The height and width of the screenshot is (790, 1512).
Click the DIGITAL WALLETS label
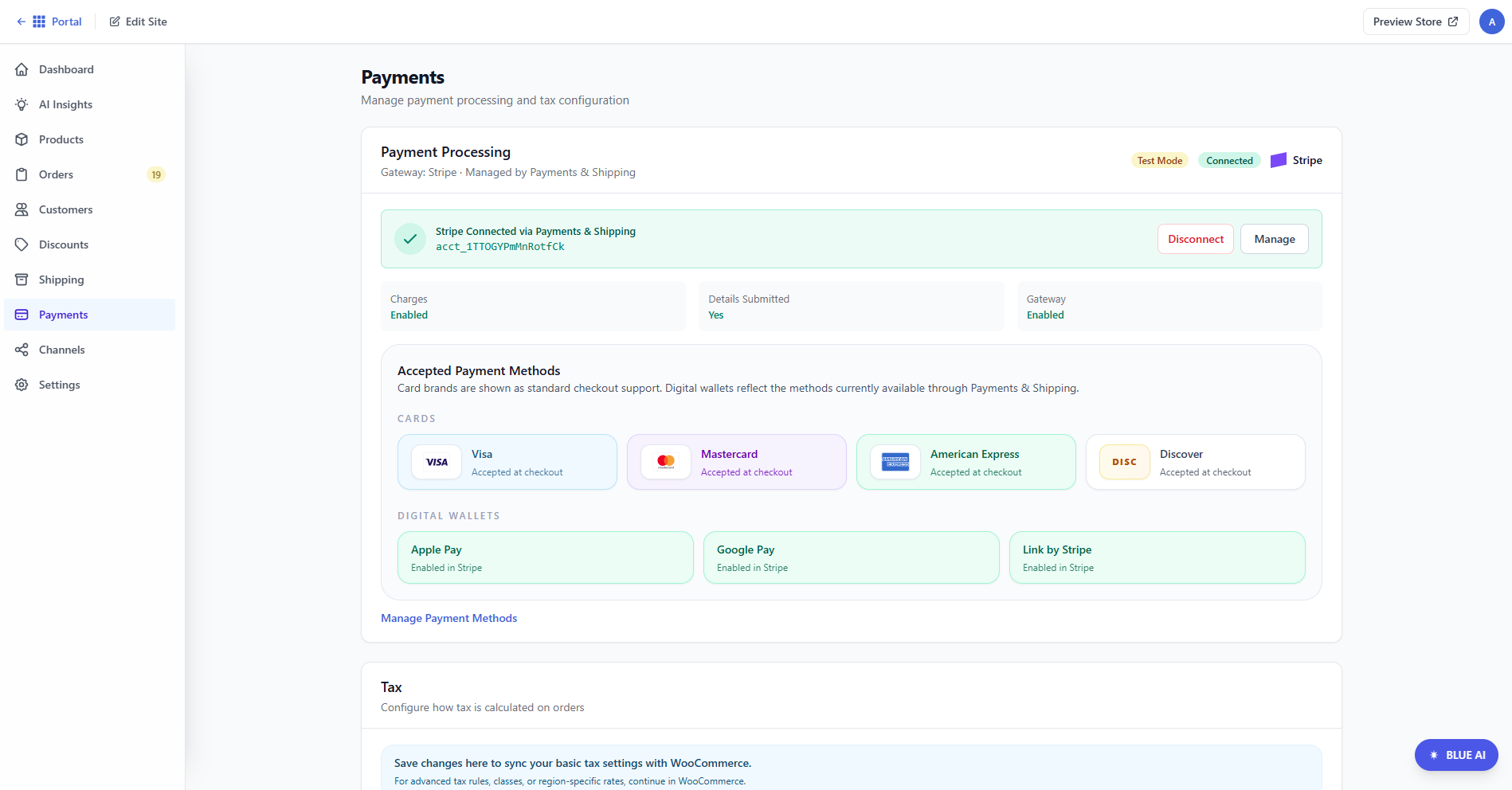point(449,516)
